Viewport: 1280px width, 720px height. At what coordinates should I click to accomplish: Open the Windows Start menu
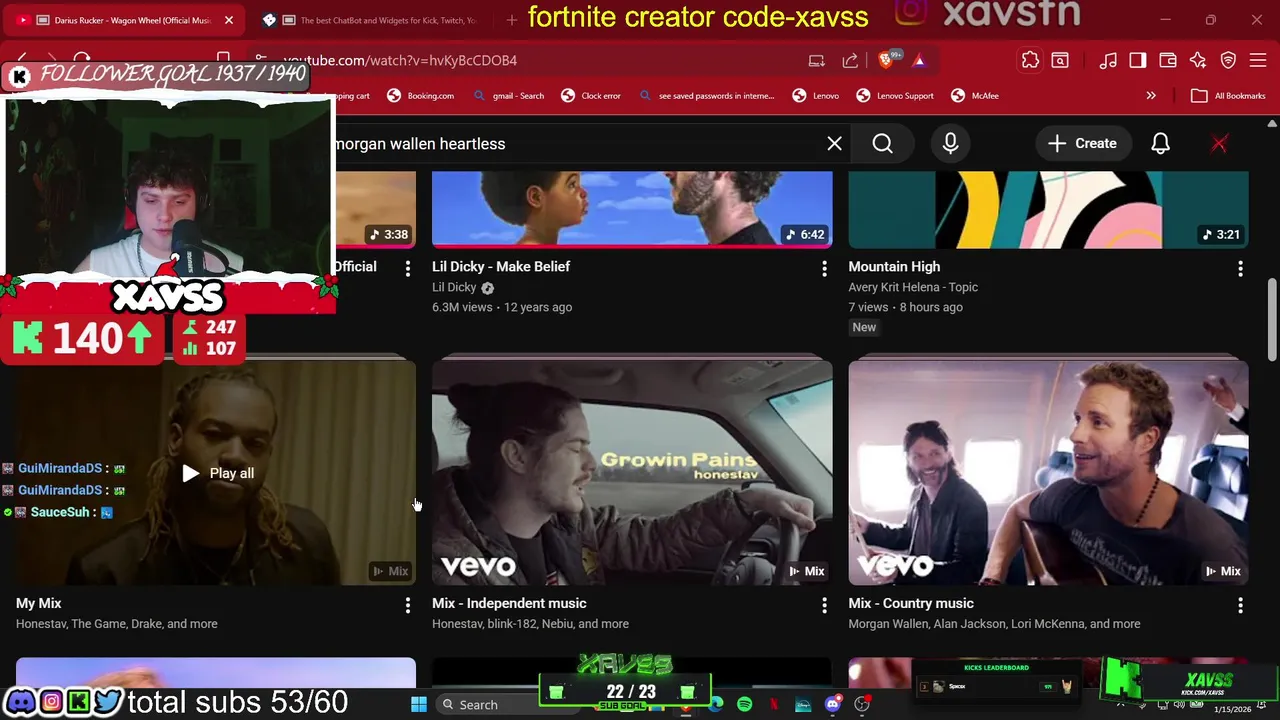[419, 705]
